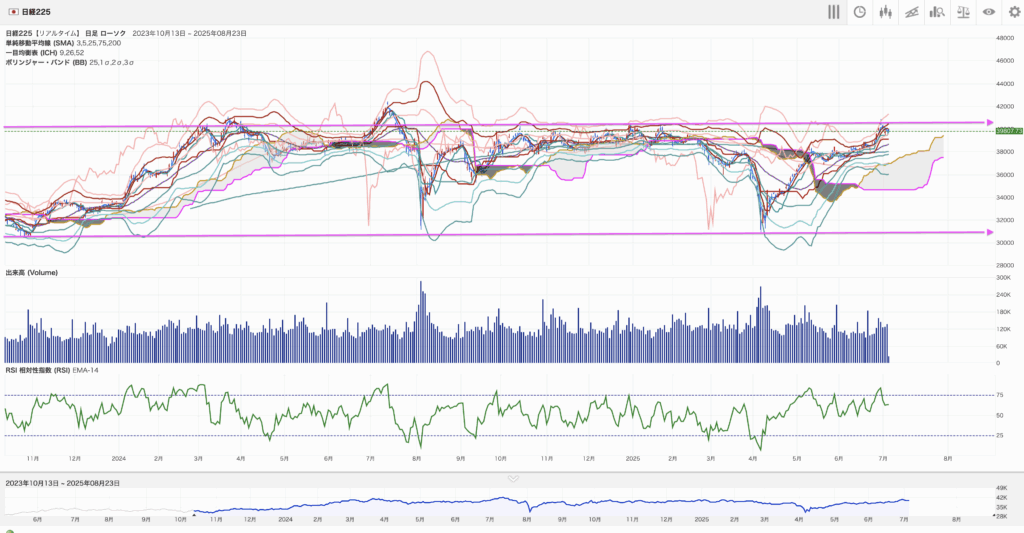Select the candlestick chart type icon
1024x533 pixels.
(885, 12)
